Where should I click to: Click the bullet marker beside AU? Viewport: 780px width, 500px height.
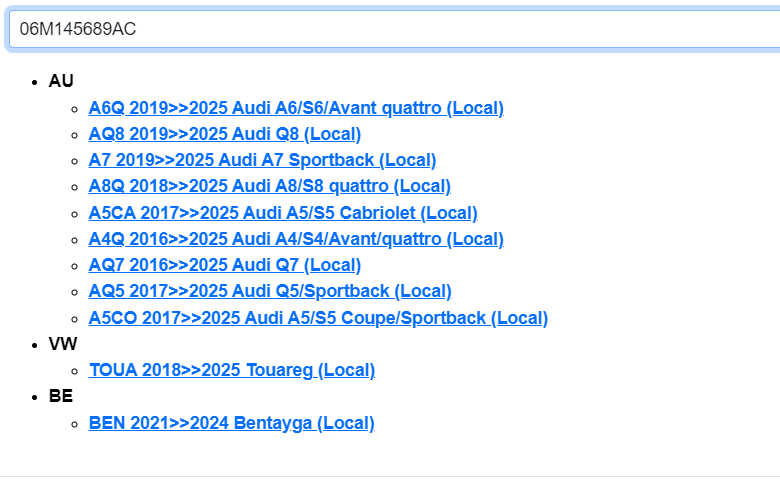[x=35, y=82]
